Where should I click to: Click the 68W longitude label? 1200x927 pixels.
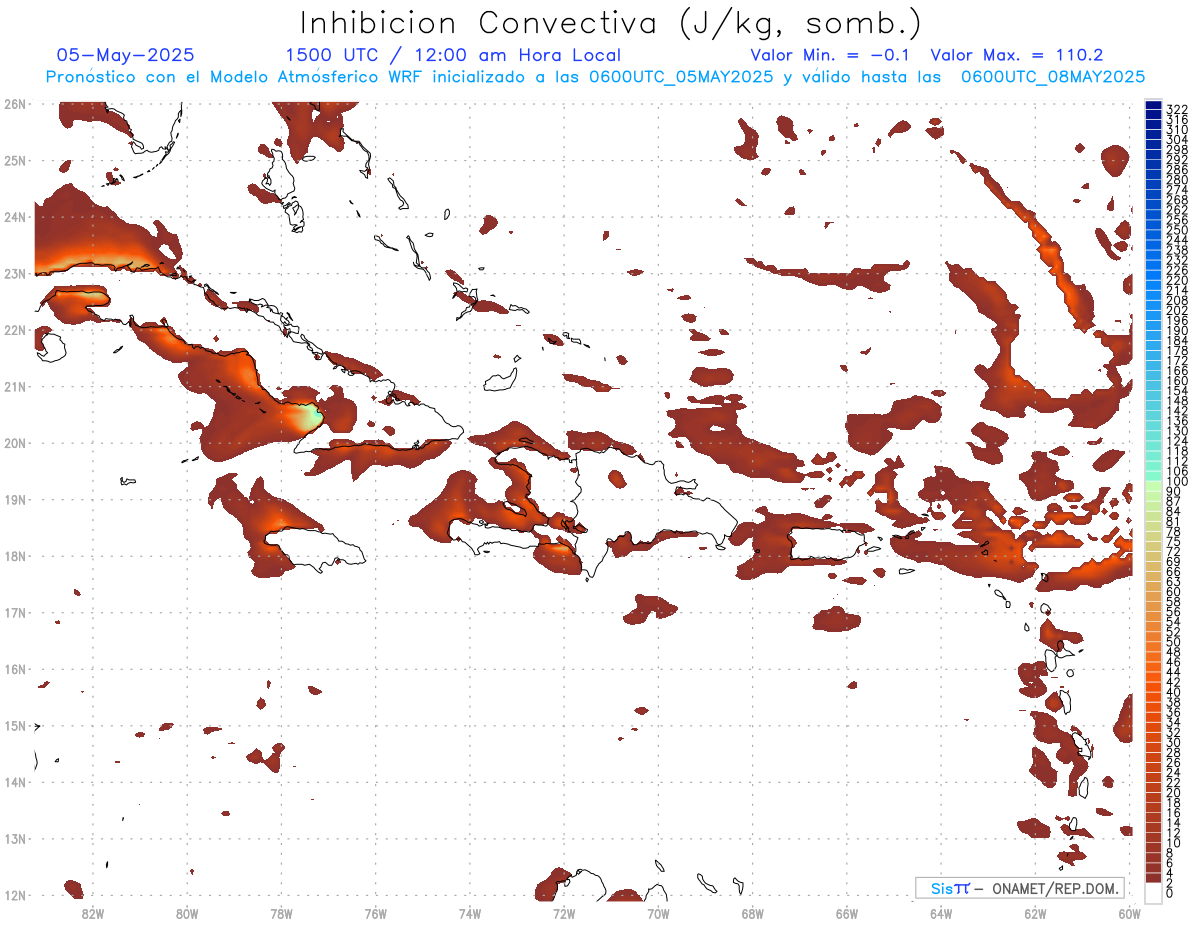[753, 912]
